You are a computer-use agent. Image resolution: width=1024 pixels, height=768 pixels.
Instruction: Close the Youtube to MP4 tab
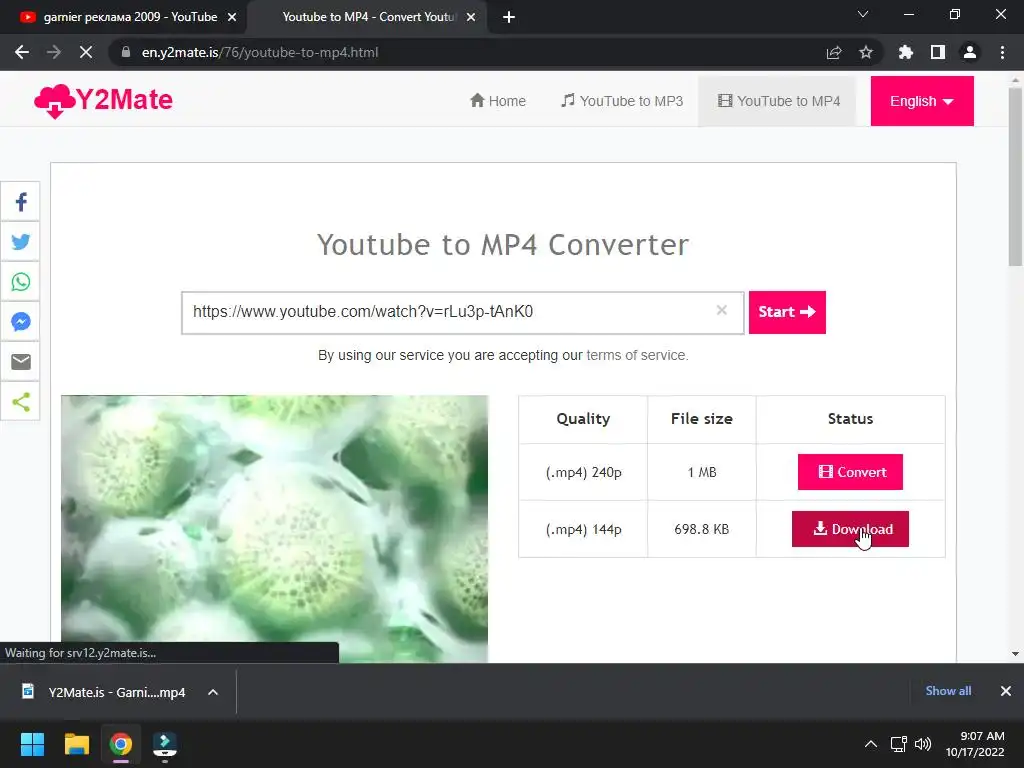click(x=471, y=18)
